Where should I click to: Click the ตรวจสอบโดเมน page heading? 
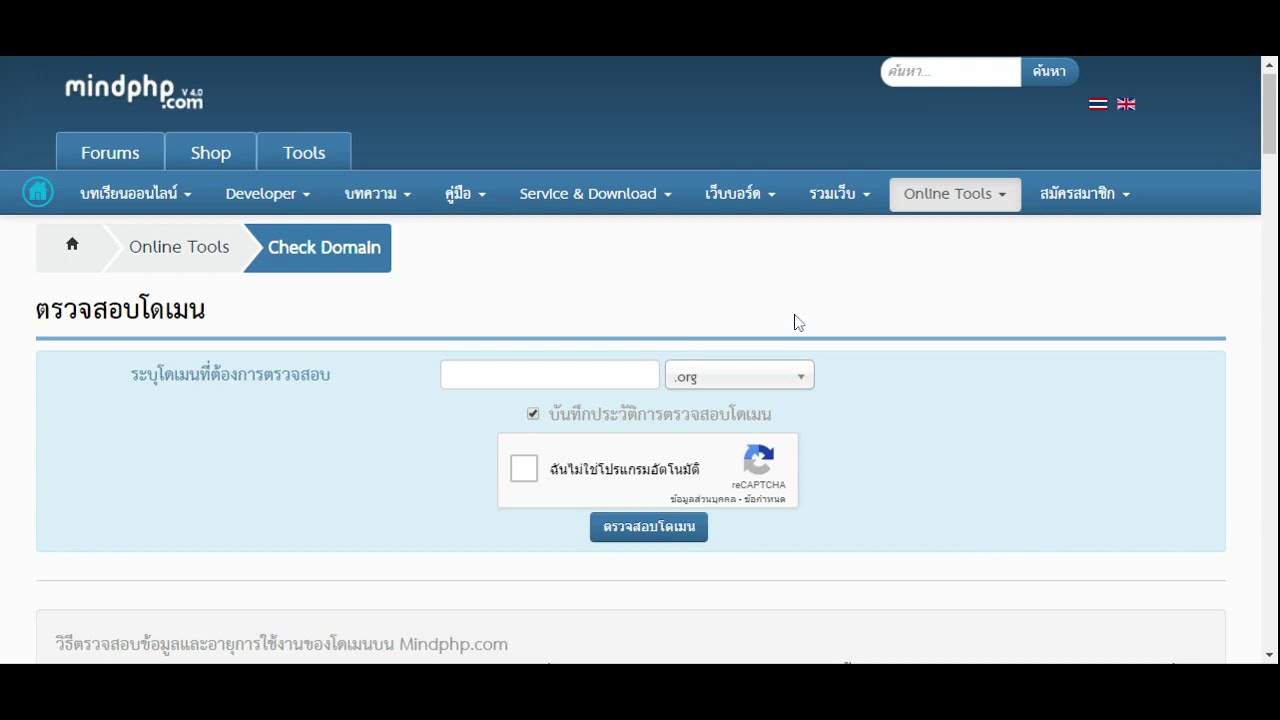[120, 309]
